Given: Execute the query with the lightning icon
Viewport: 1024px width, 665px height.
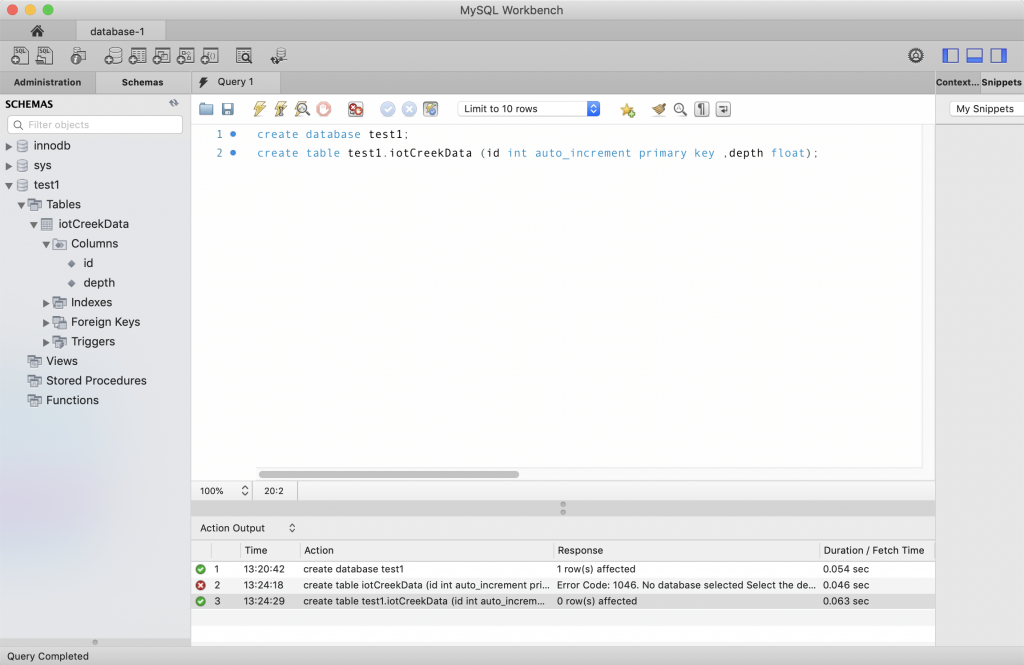Looking at the screenshot, I should coord(259,109).
